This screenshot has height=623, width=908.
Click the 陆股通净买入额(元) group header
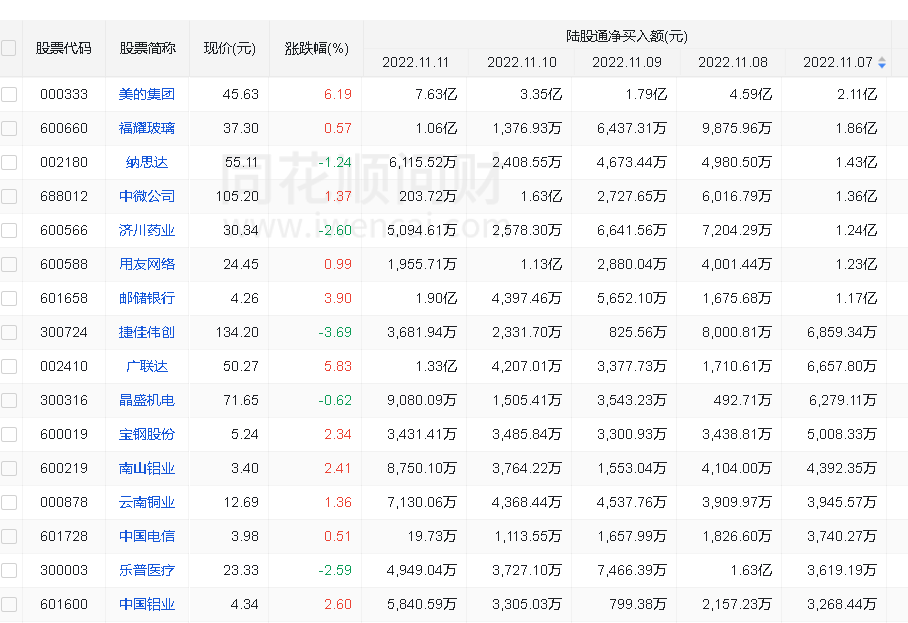pos(627,36)
